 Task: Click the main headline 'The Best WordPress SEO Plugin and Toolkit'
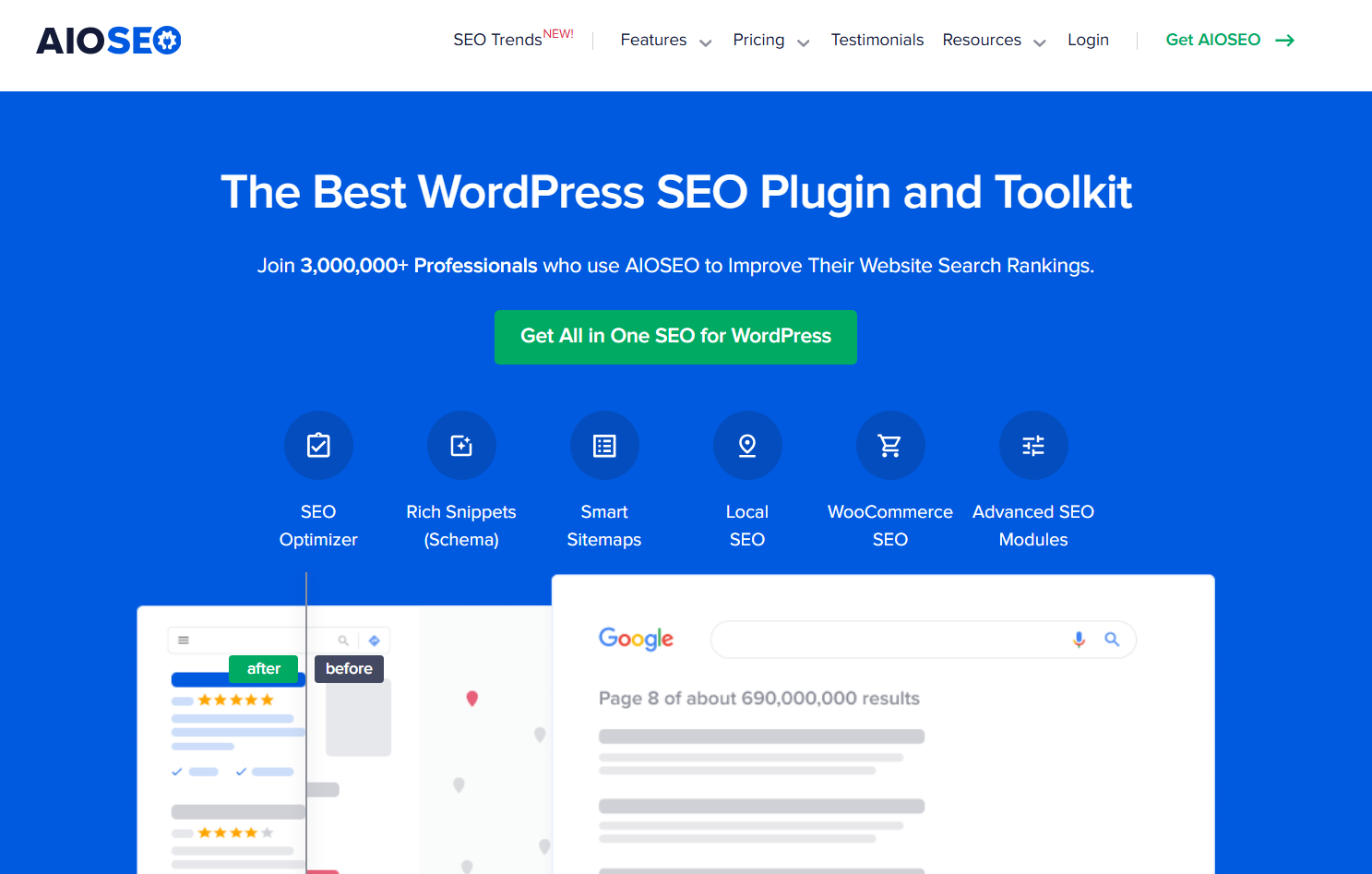coord(676,193)
